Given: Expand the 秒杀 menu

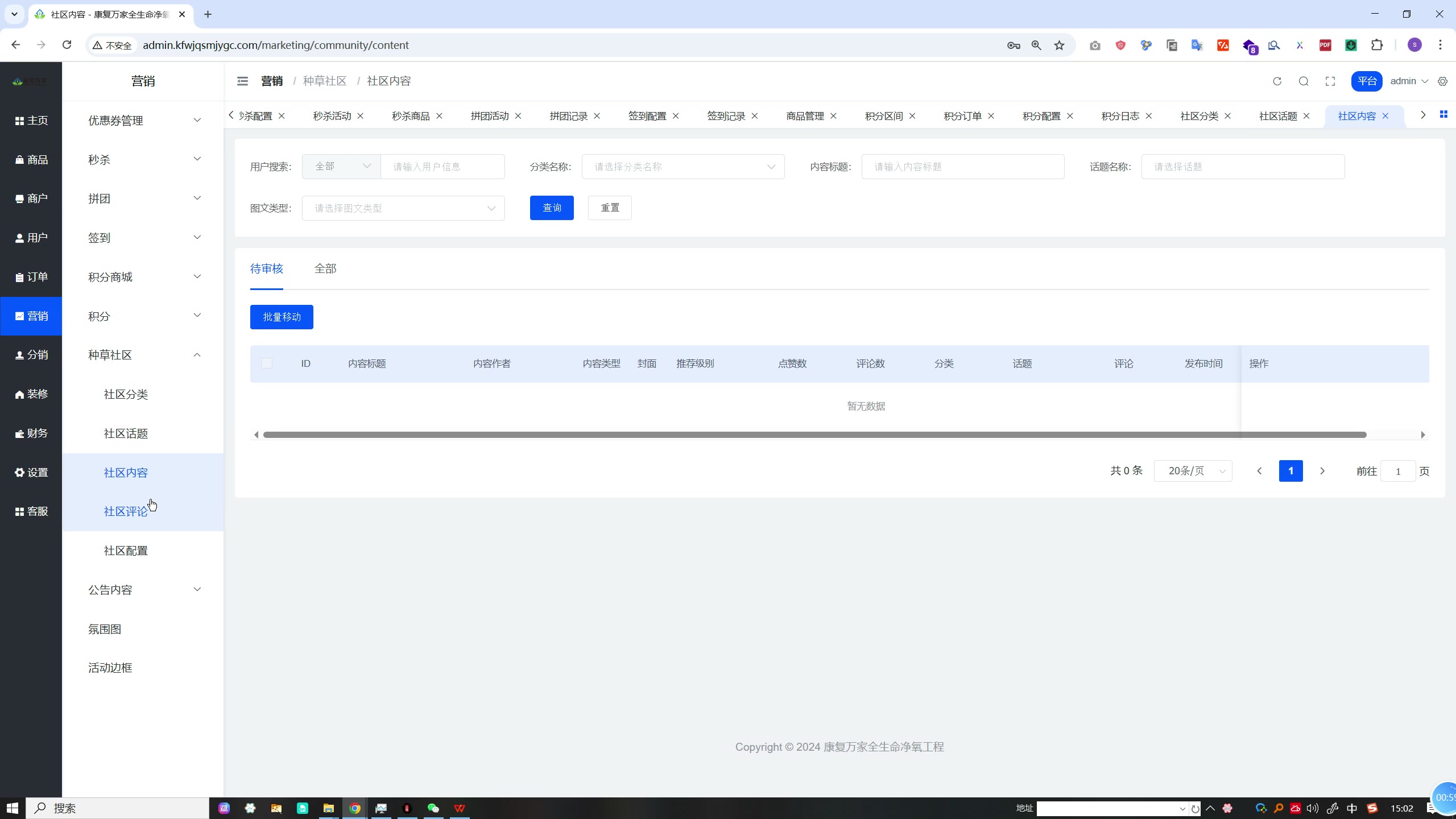Looking at the screenshot, I should [x=143, y=160].
